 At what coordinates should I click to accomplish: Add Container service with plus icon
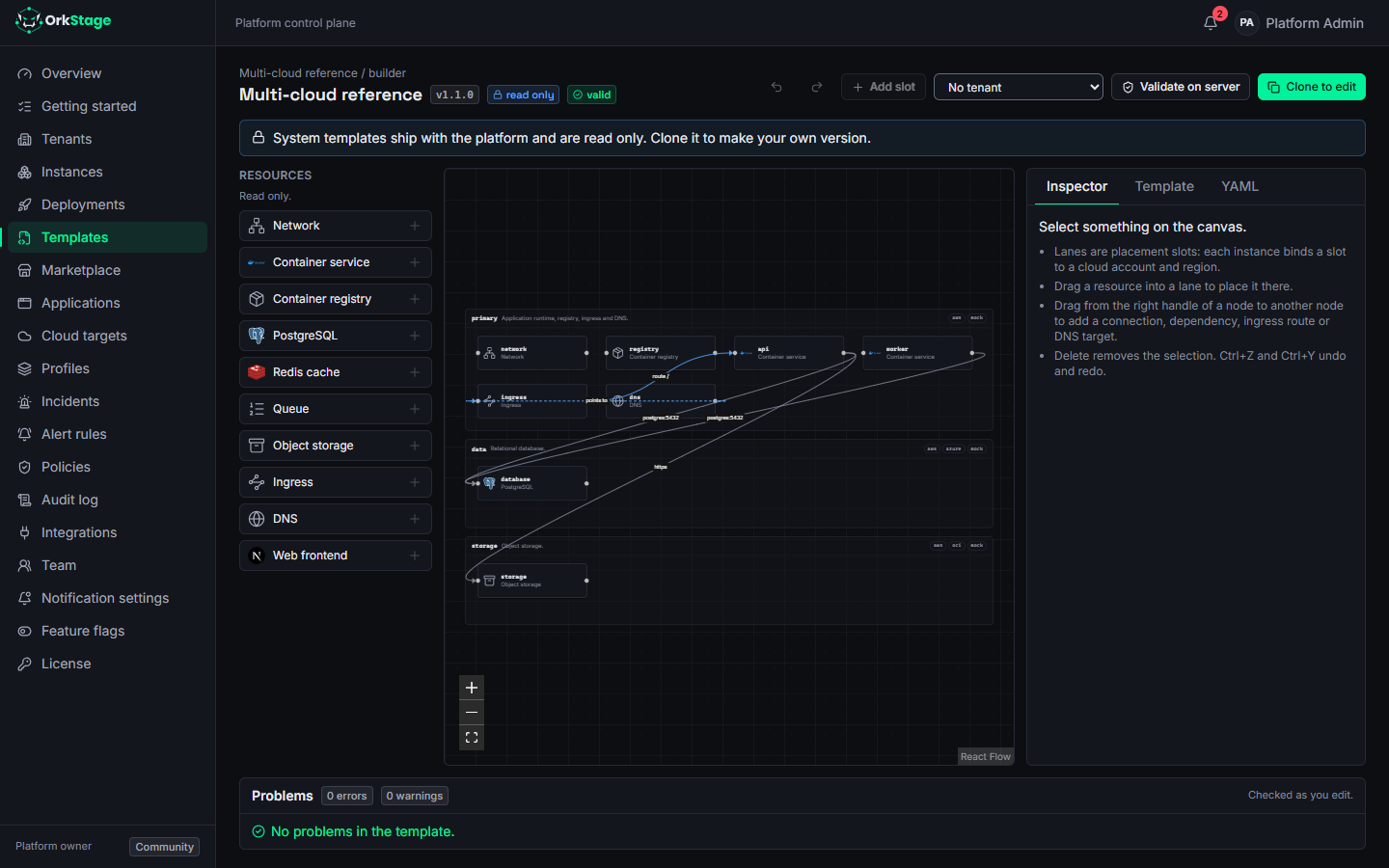coord(415,262)
